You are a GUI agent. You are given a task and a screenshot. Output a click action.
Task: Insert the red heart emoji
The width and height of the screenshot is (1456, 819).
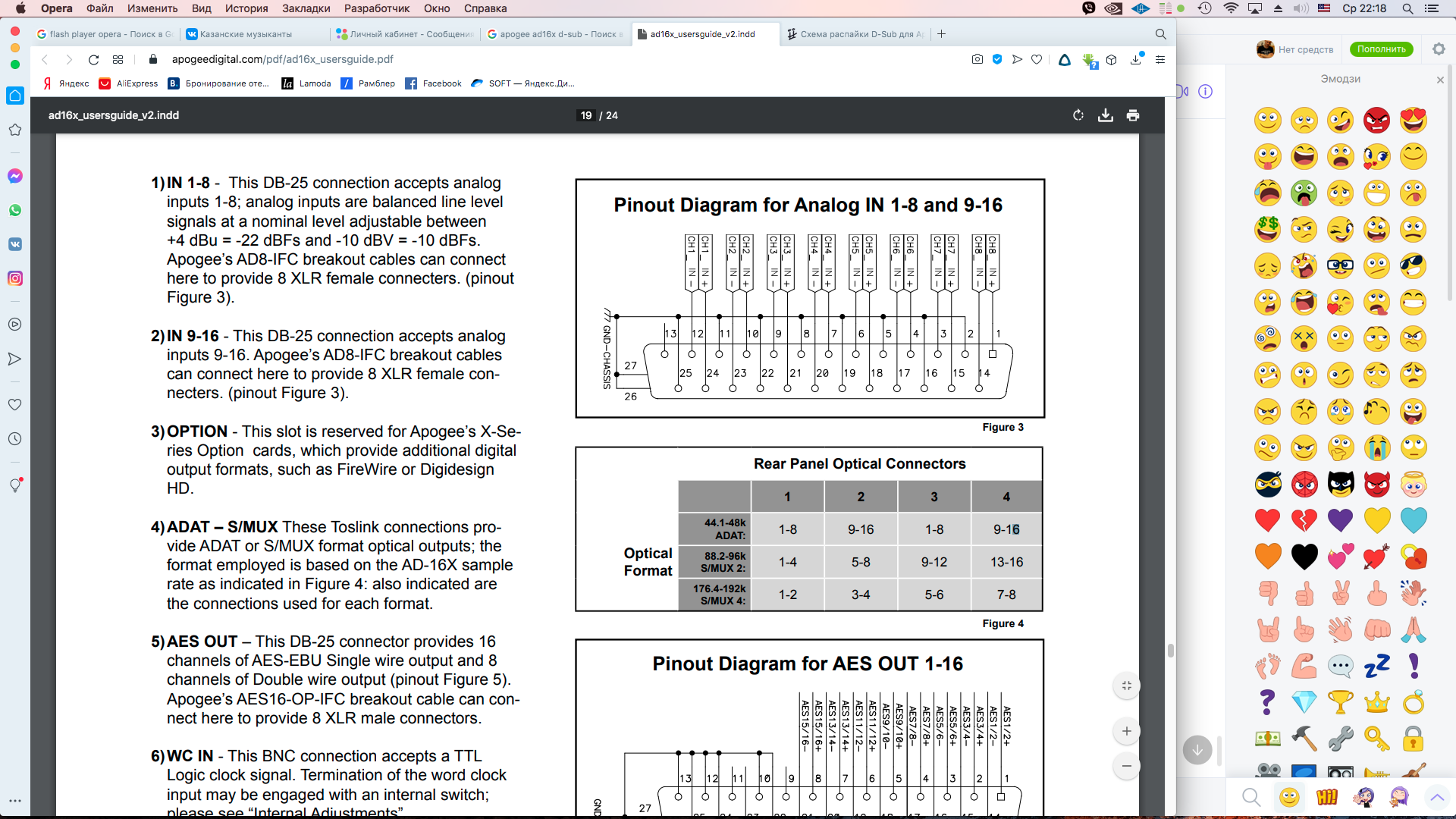coord(1267,520)
